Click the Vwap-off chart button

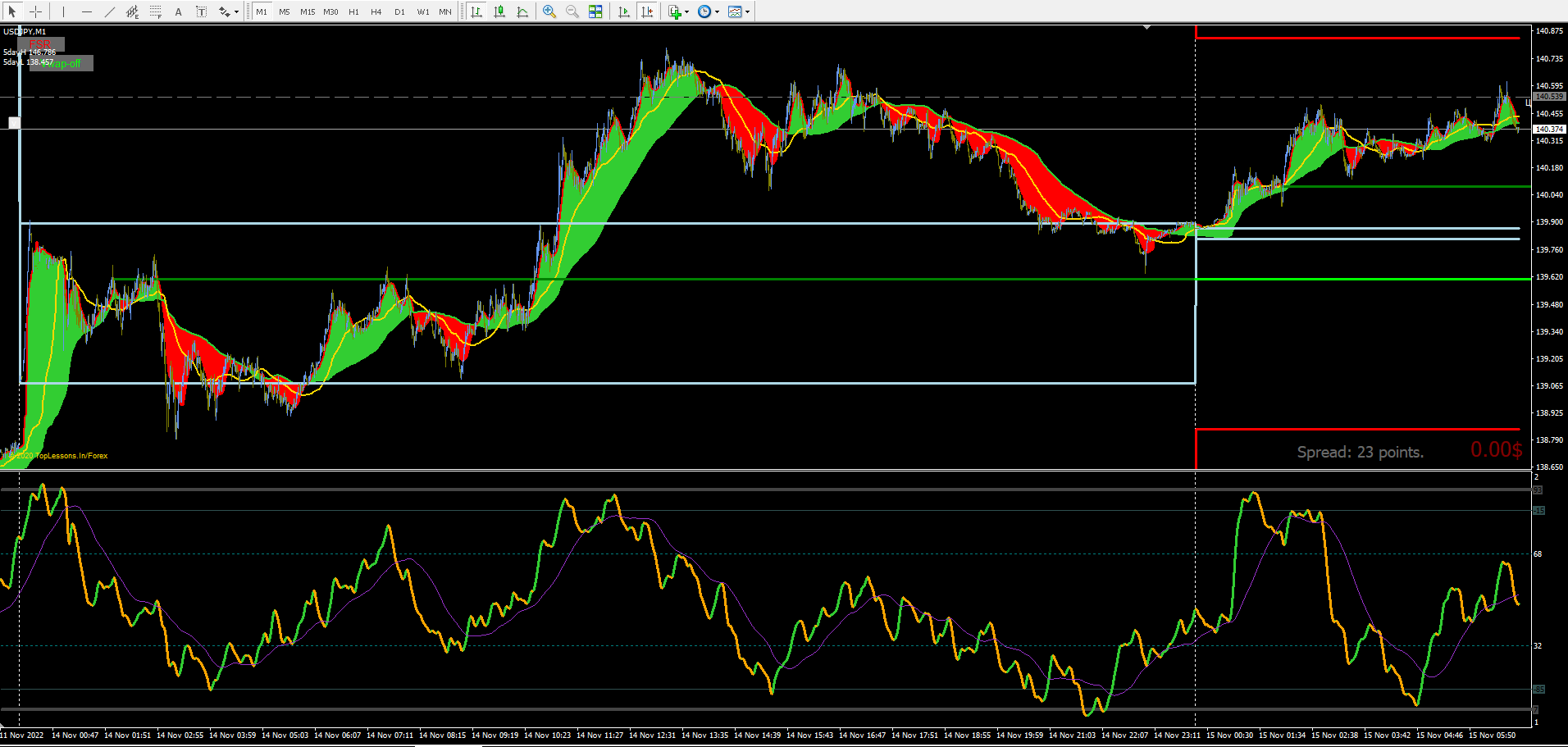click(x=62, y=63)
